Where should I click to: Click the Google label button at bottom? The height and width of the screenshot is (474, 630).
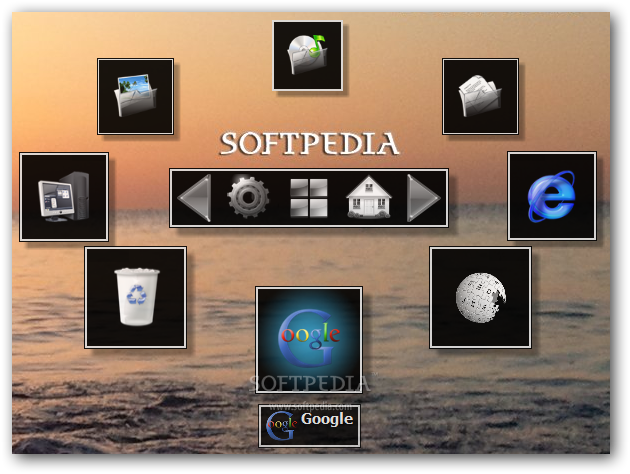[309, 426]
